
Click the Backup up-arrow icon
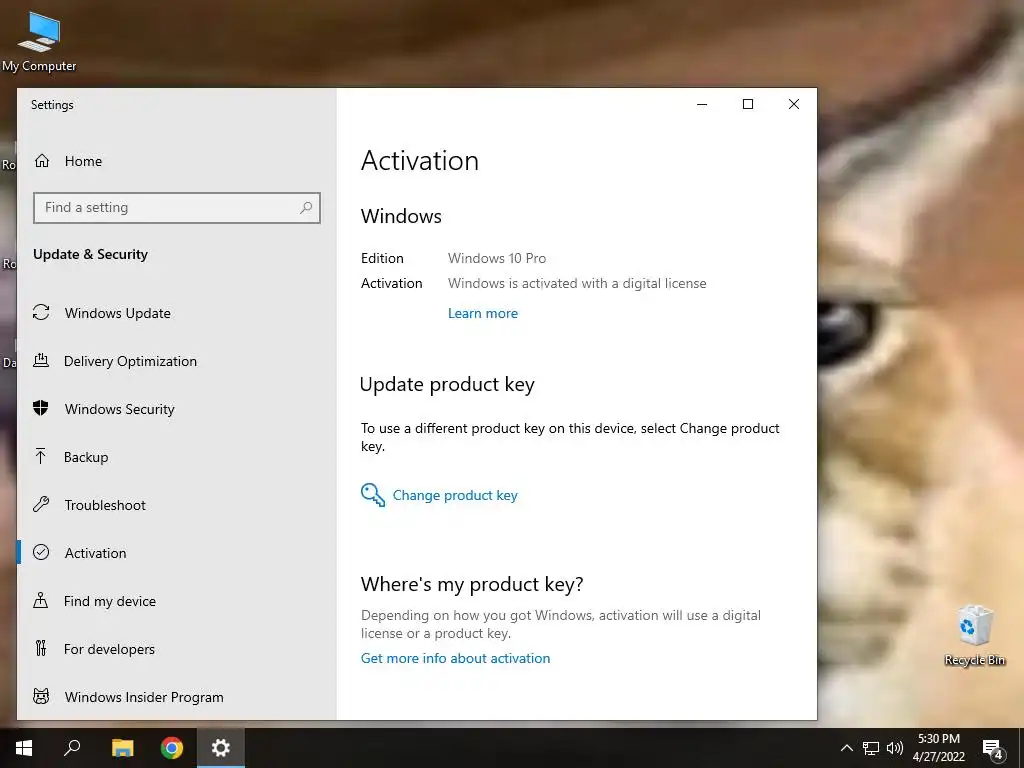point(40,456)
